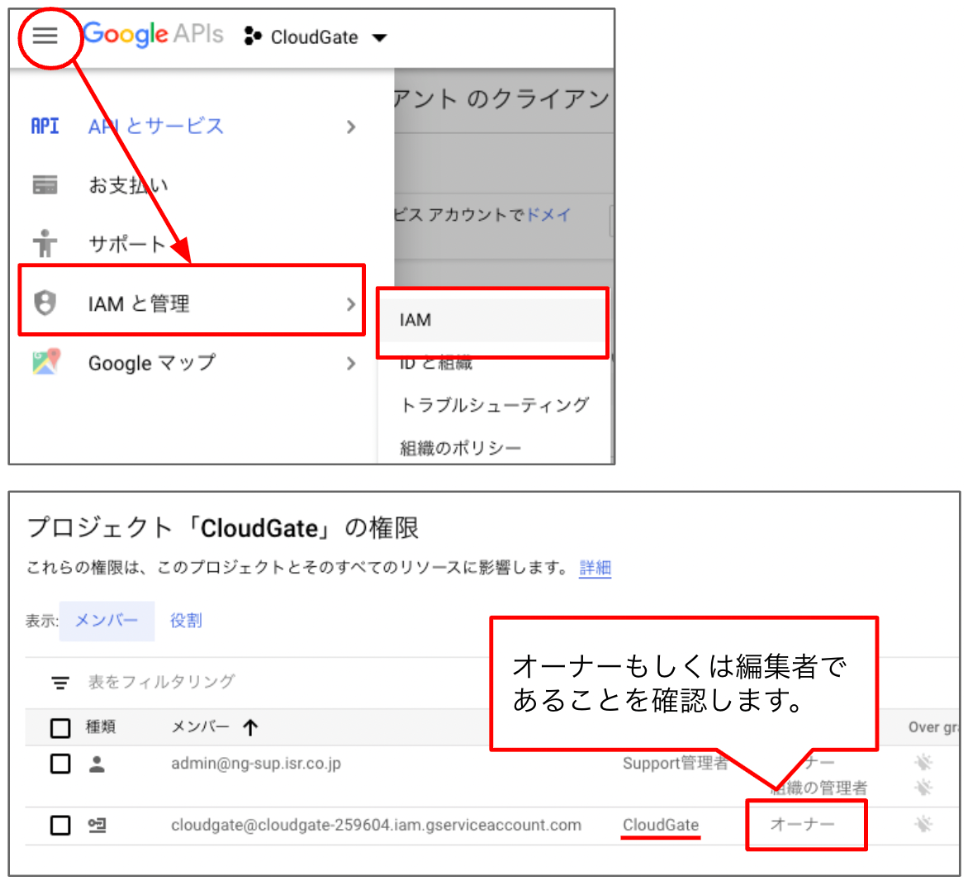This screenshot has height=885, width=967.
Task: Open the hamburger navigation menu
Action: (45, 35)
